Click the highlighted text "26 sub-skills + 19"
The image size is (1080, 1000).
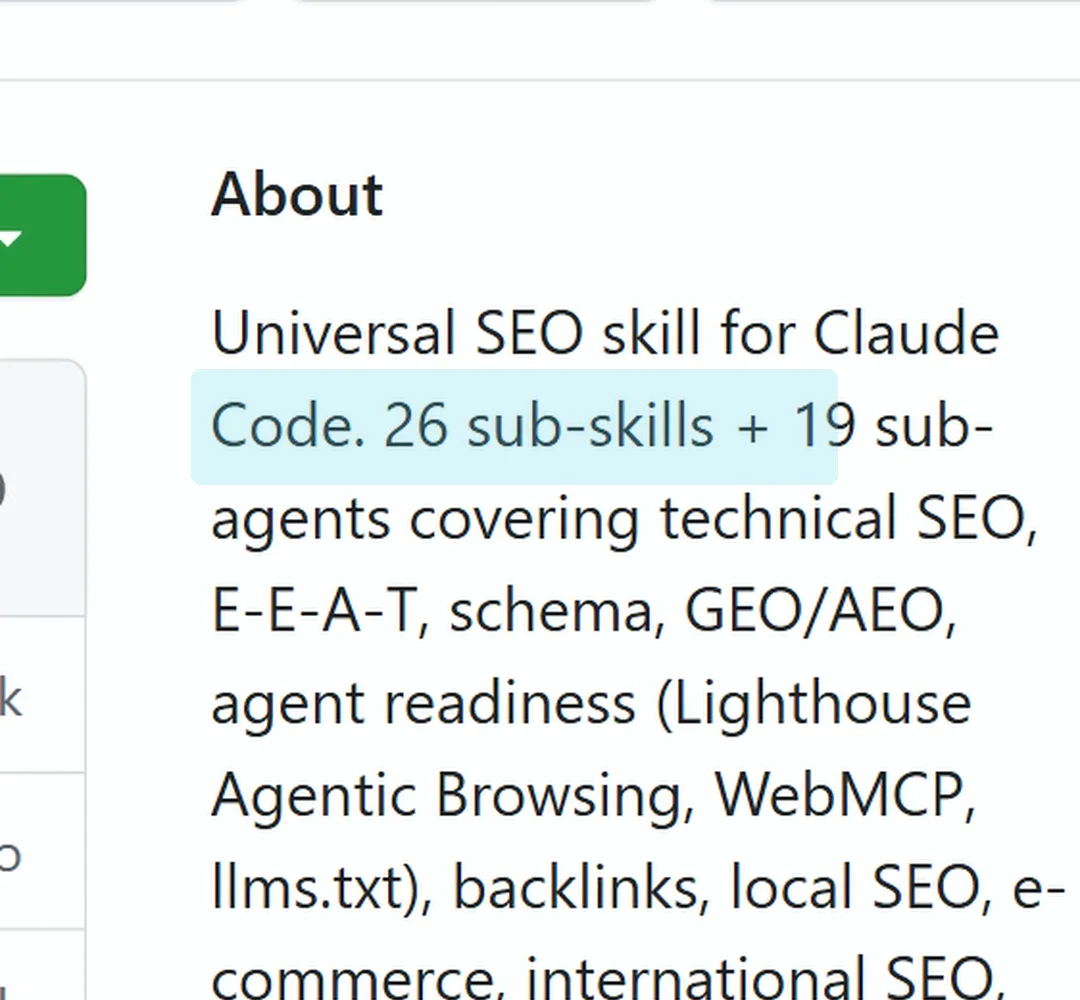pyautogui.click(x=620, y=426)
